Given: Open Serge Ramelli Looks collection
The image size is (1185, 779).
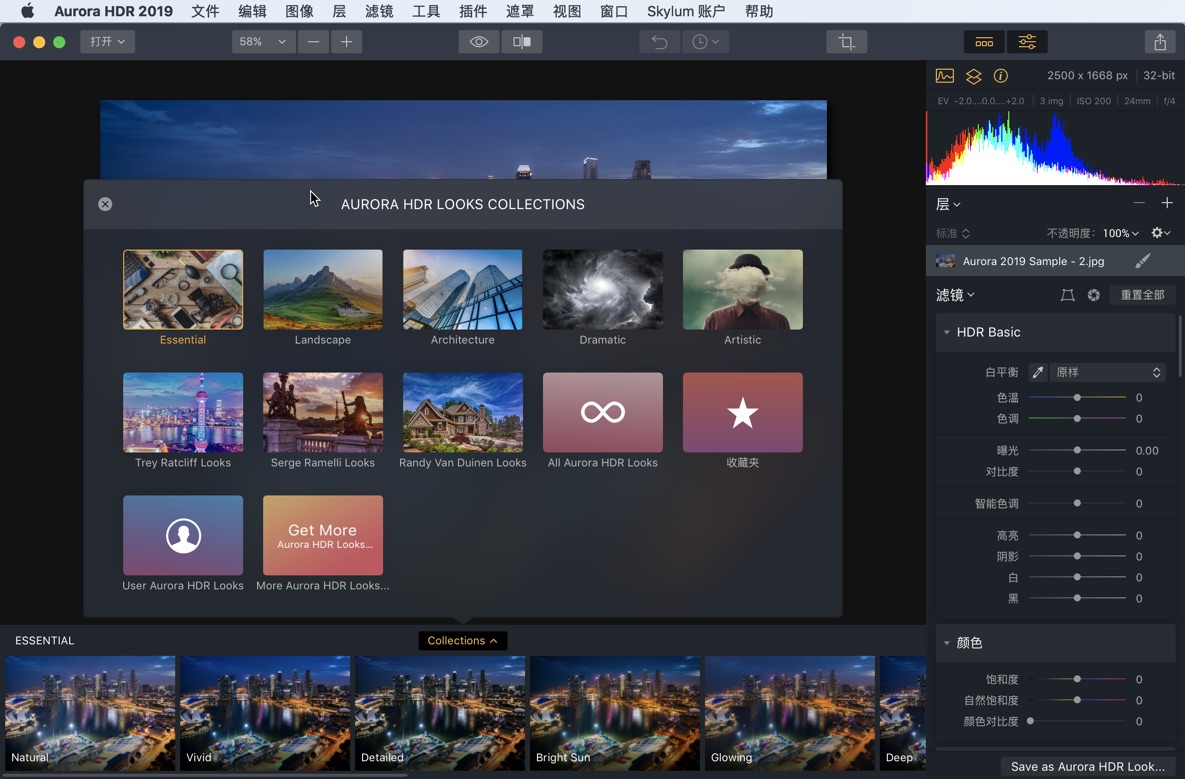Looking at the screenshot, I should click(x=323, y=413).
